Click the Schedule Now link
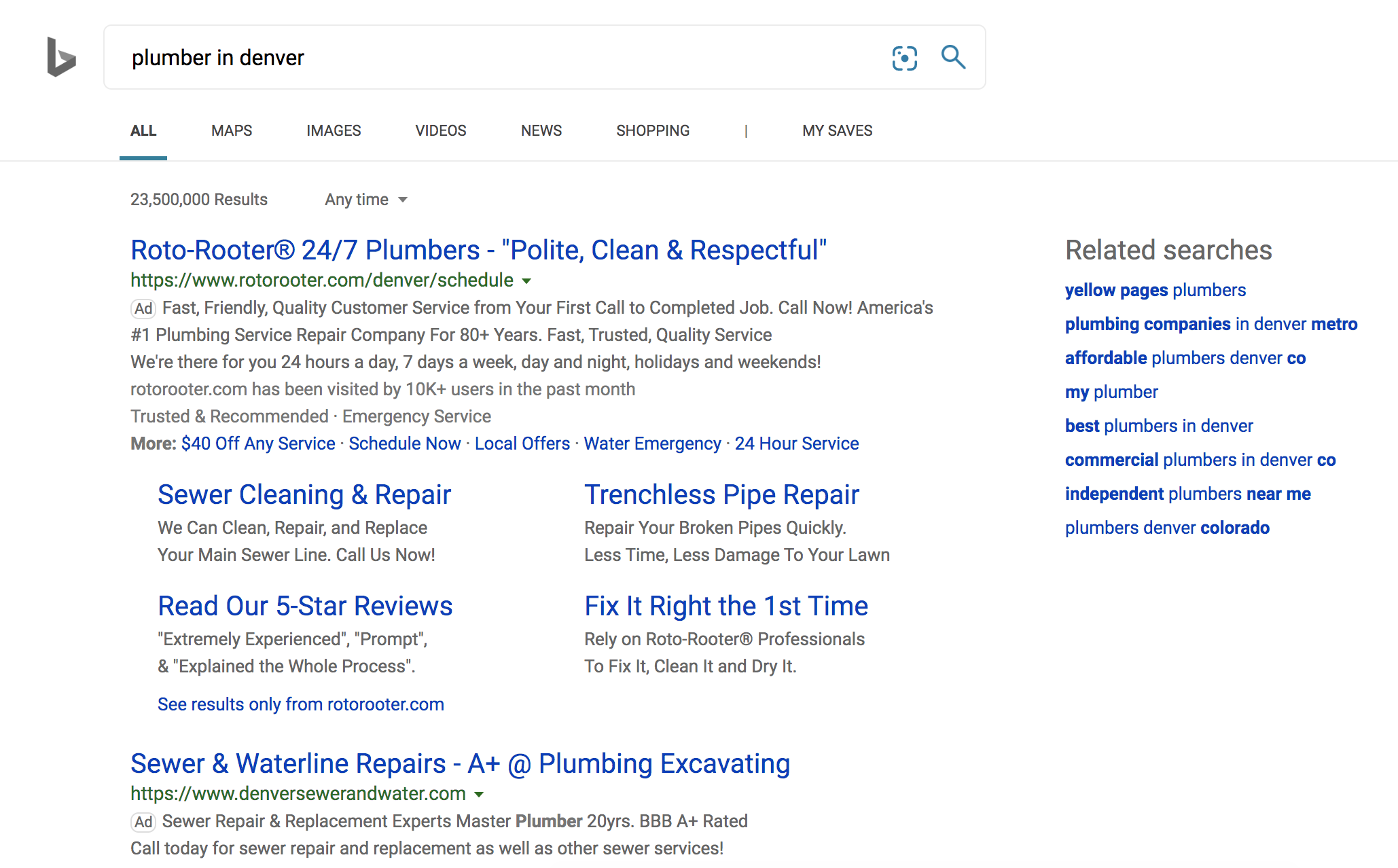The height and width of the screenshot is (868, 1398). click(x=405, y=444)
